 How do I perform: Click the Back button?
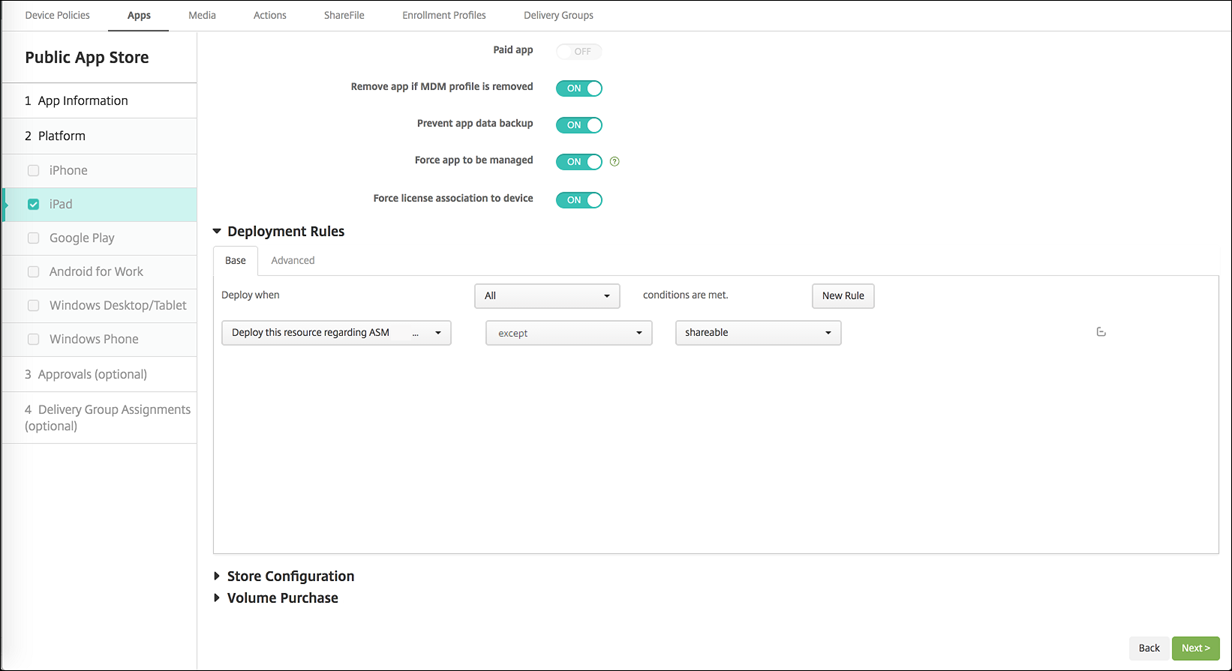point(1149,648)
